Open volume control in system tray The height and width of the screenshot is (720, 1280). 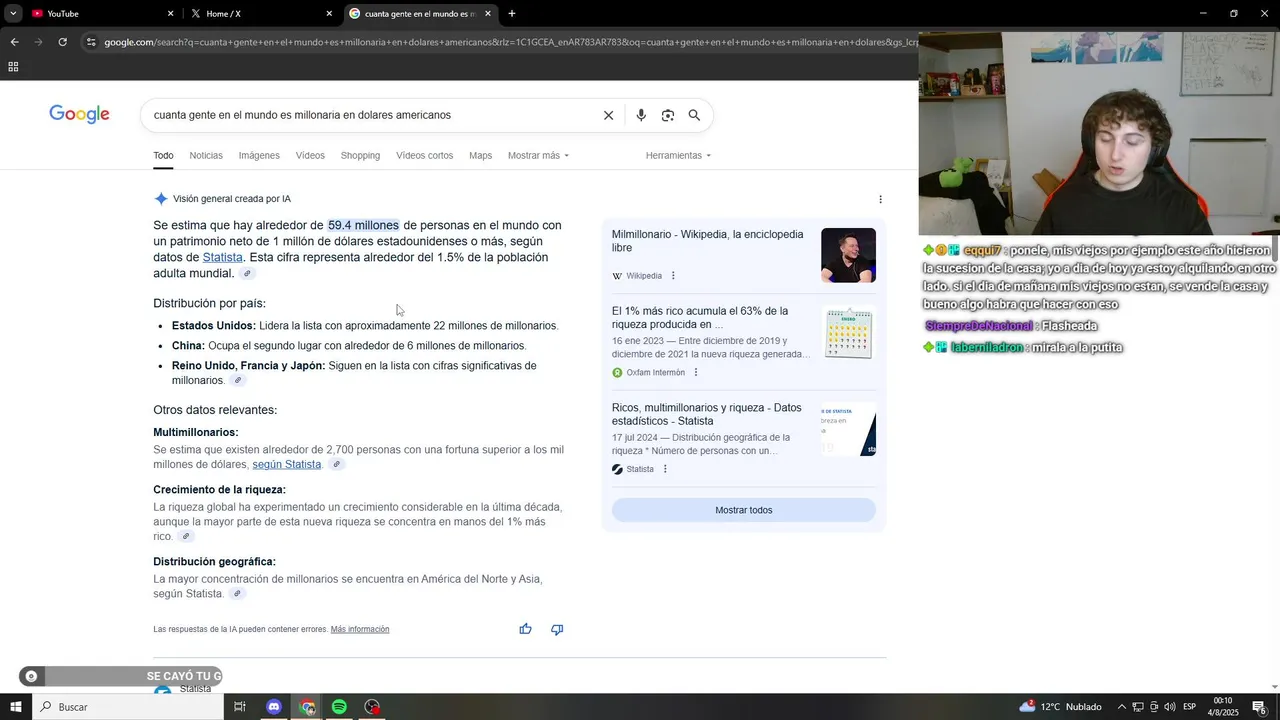click(x=1169, y=707)
